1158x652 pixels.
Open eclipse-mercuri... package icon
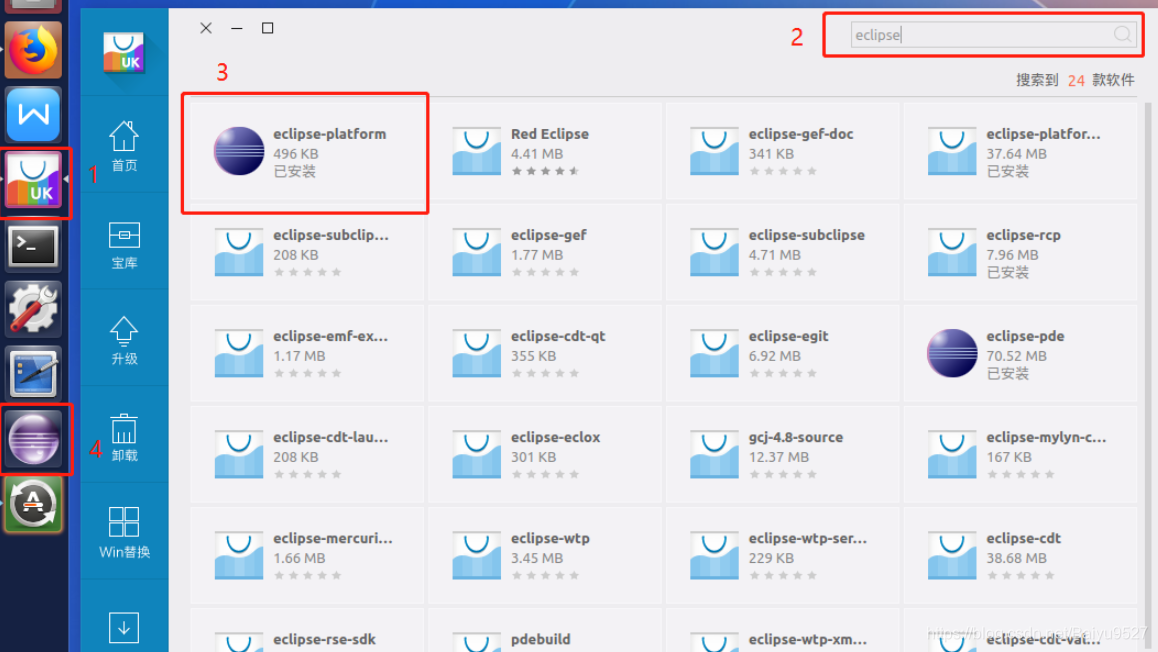(239, 555)
